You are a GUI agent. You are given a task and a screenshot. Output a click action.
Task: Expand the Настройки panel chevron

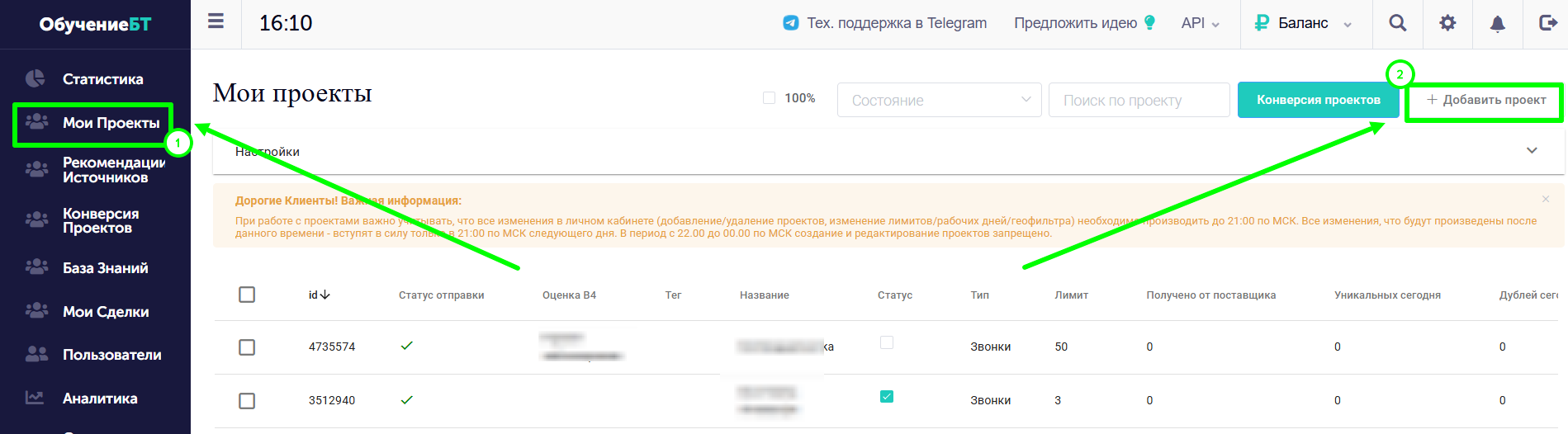1532,150
